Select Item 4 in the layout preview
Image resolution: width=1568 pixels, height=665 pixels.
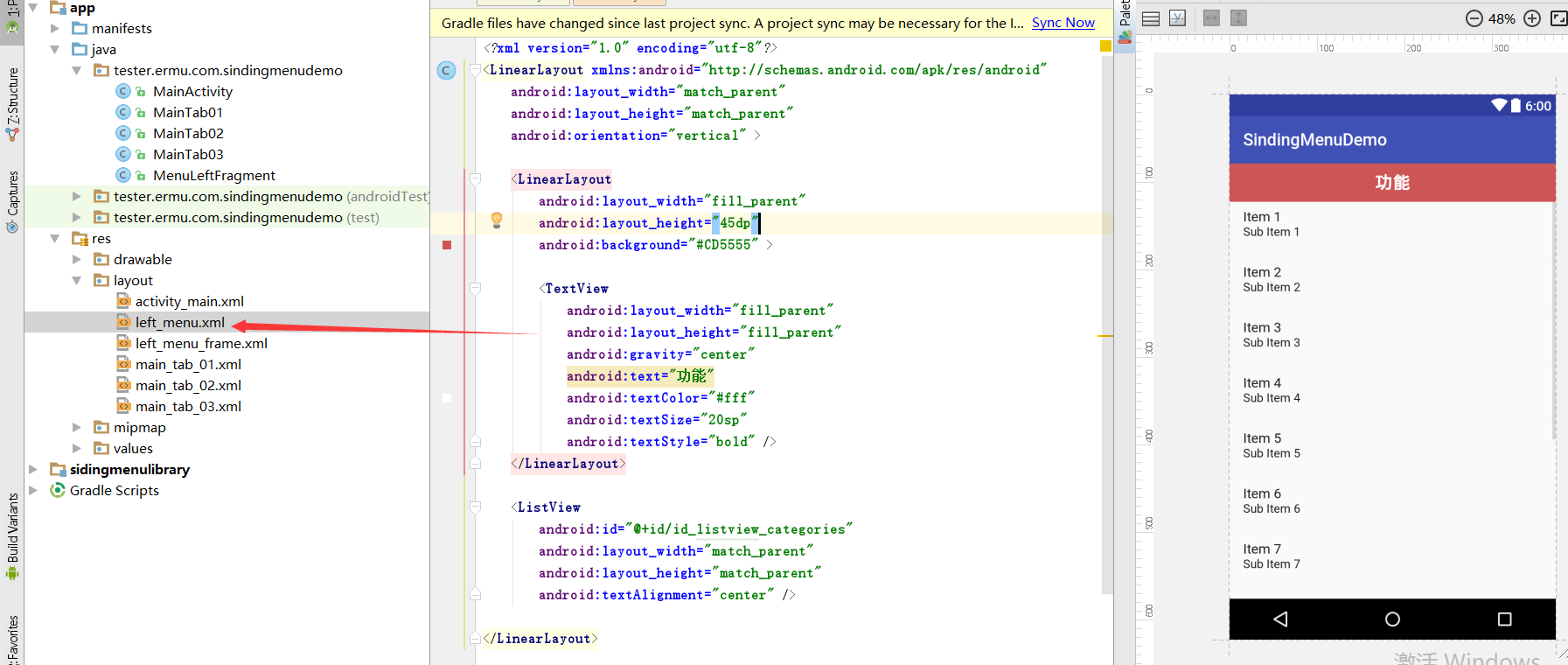tap(1390, 390)
